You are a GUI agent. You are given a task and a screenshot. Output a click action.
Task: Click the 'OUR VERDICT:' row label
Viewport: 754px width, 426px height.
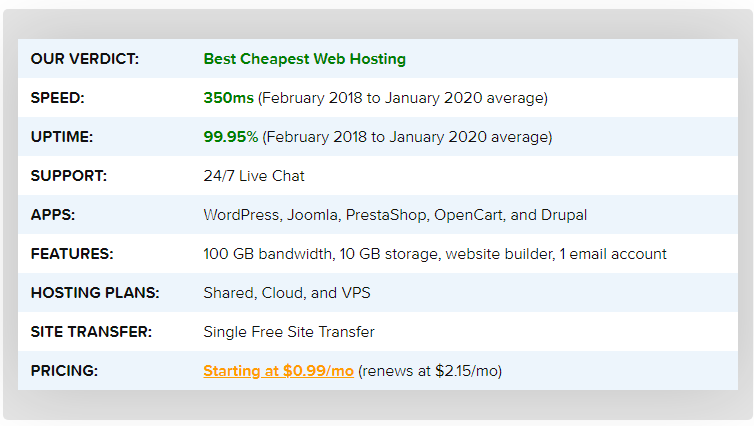pos(85,59)
